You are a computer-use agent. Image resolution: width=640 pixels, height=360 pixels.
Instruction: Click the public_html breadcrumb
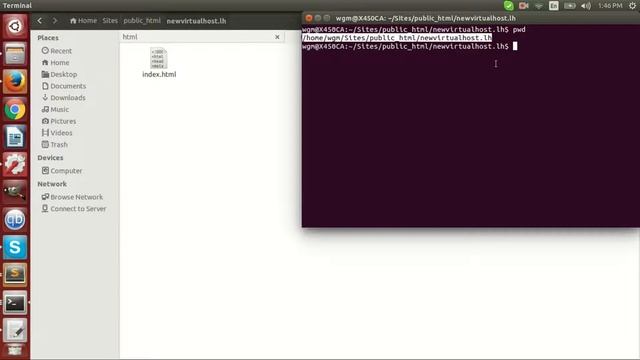point(142,20)
